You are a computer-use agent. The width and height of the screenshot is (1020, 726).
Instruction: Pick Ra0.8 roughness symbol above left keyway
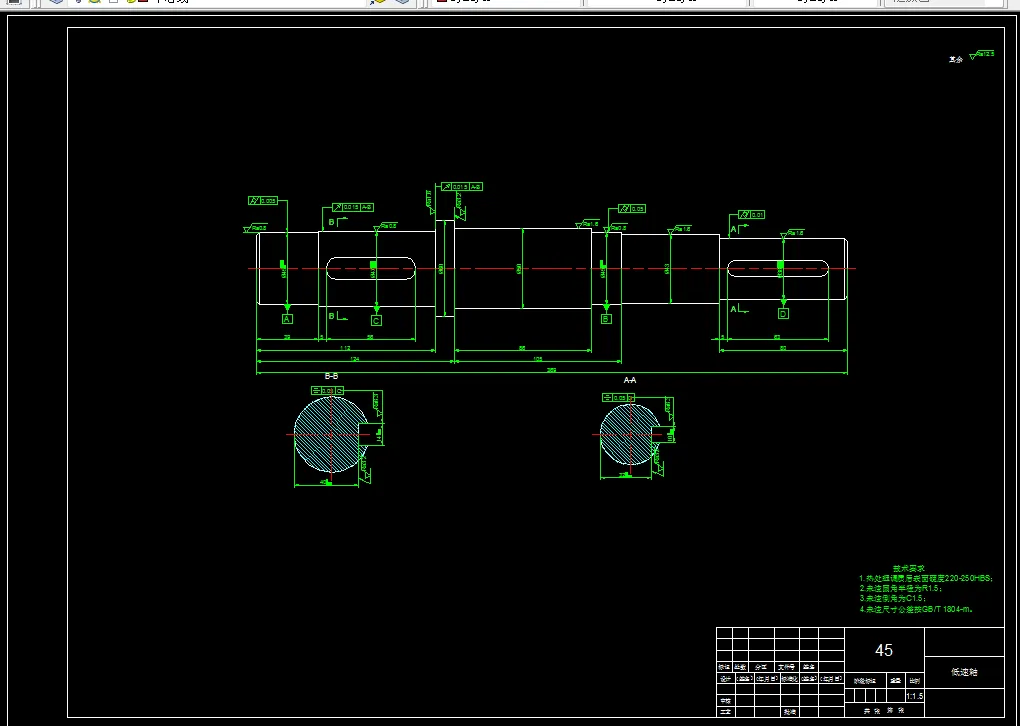pyautogui.click(x=385, y=226)
